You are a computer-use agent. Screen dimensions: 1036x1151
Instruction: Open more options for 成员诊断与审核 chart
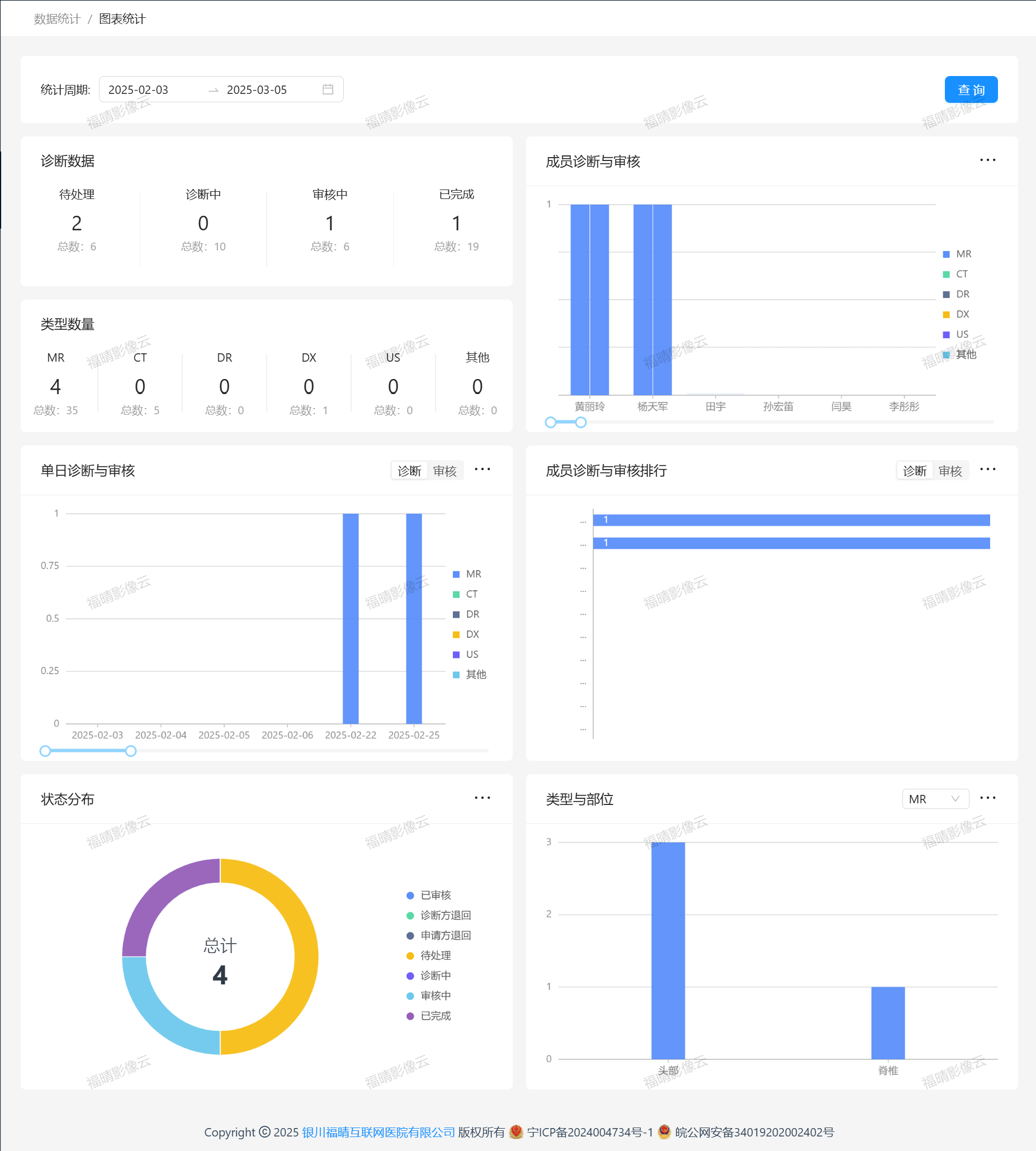coord(987,160)
